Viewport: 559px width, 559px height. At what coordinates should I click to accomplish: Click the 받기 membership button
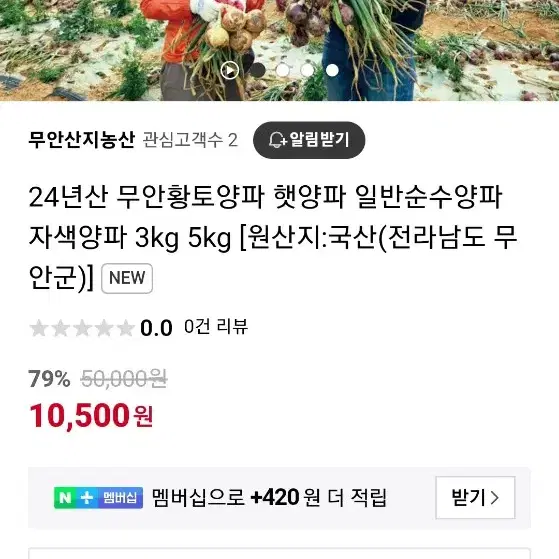475,497
